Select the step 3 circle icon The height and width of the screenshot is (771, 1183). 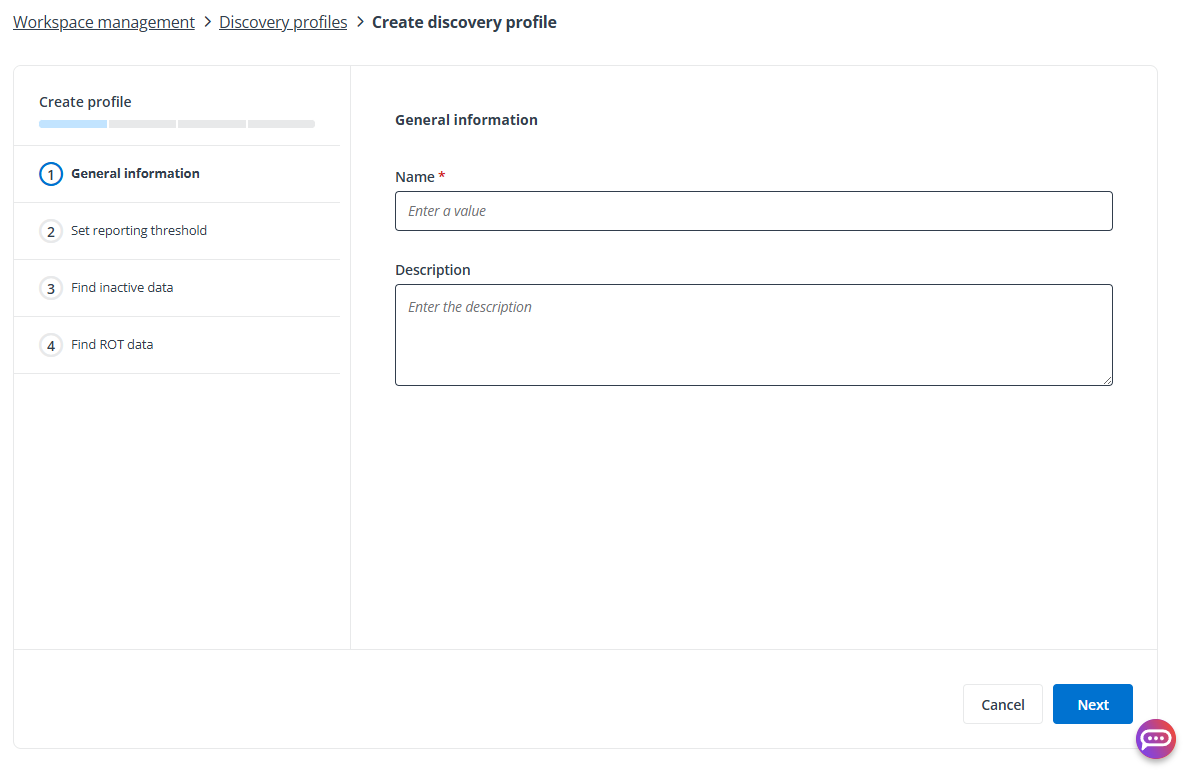[51, 287]
